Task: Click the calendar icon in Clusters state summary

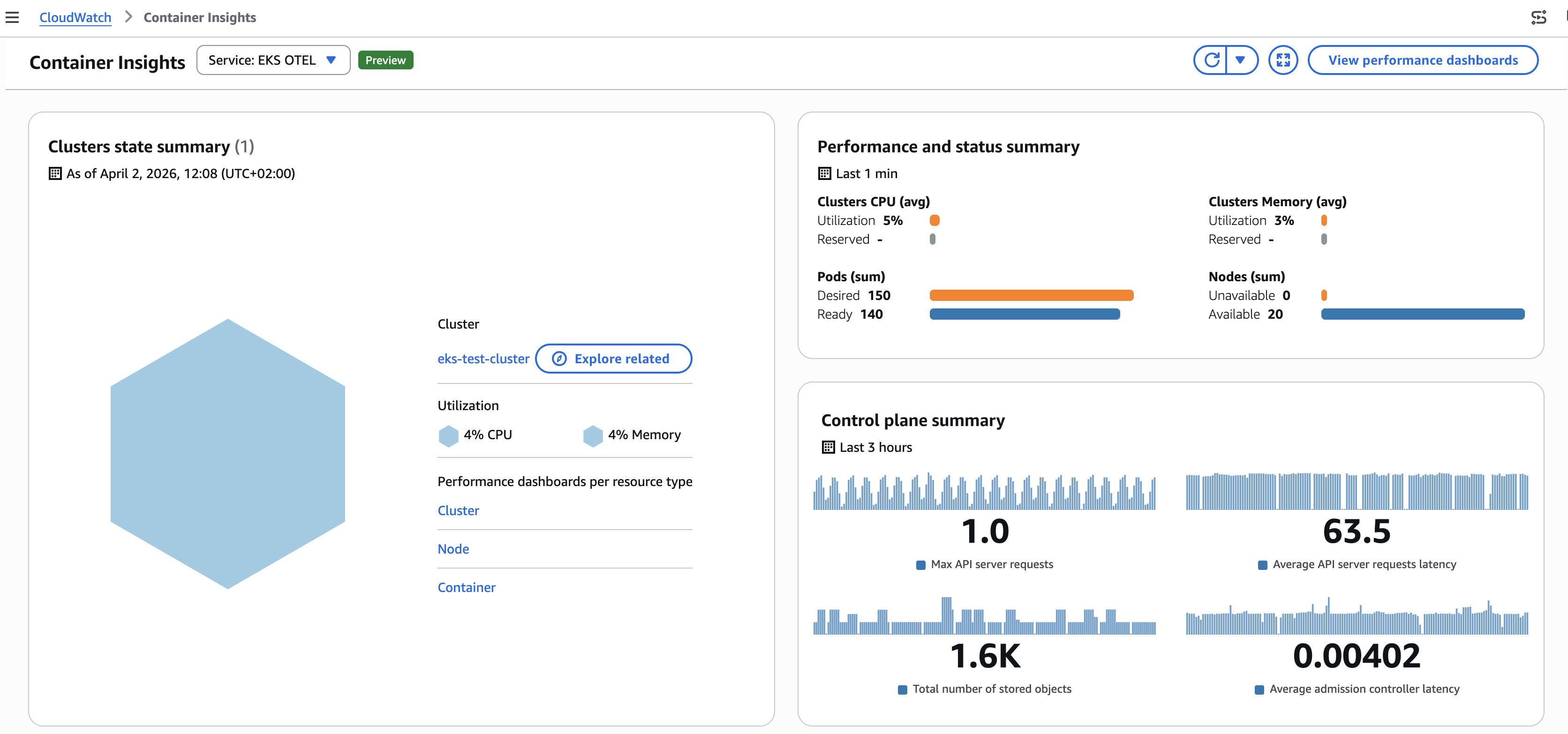Action: [55, 173]
